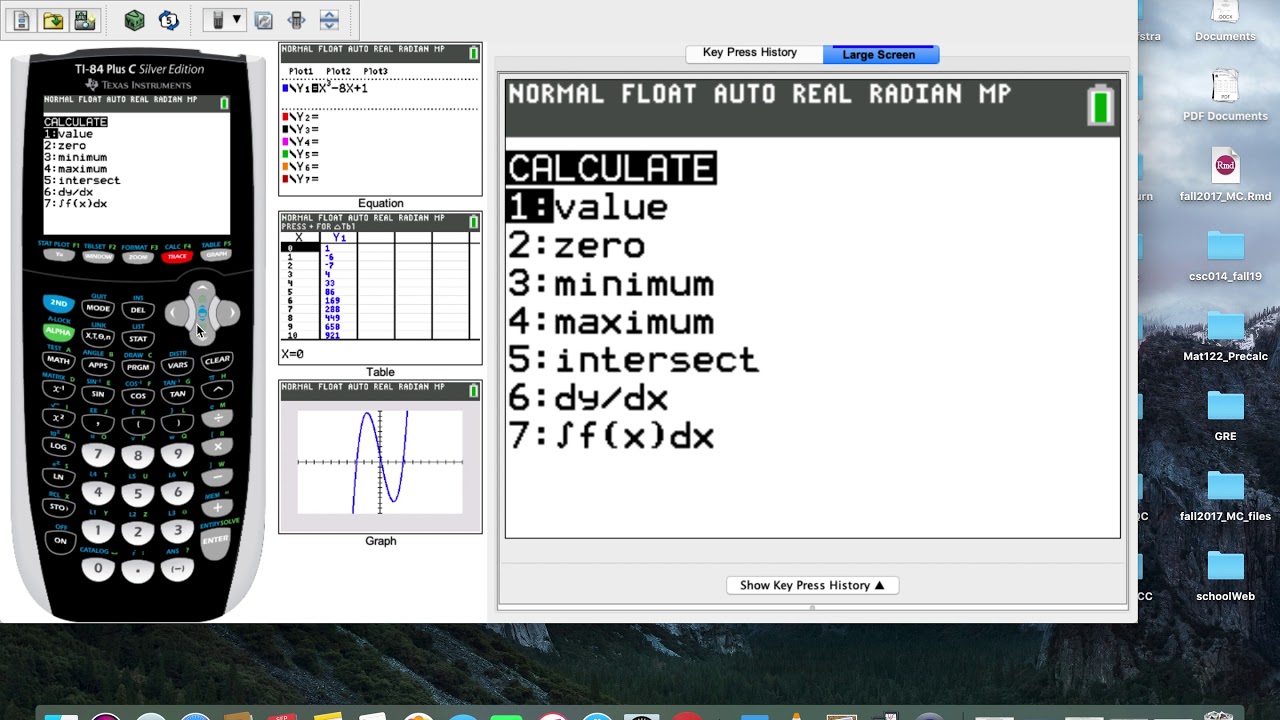Click the DEL calculator key
This screenshot has height=720, width=1280.
click(x=138, y=310)
